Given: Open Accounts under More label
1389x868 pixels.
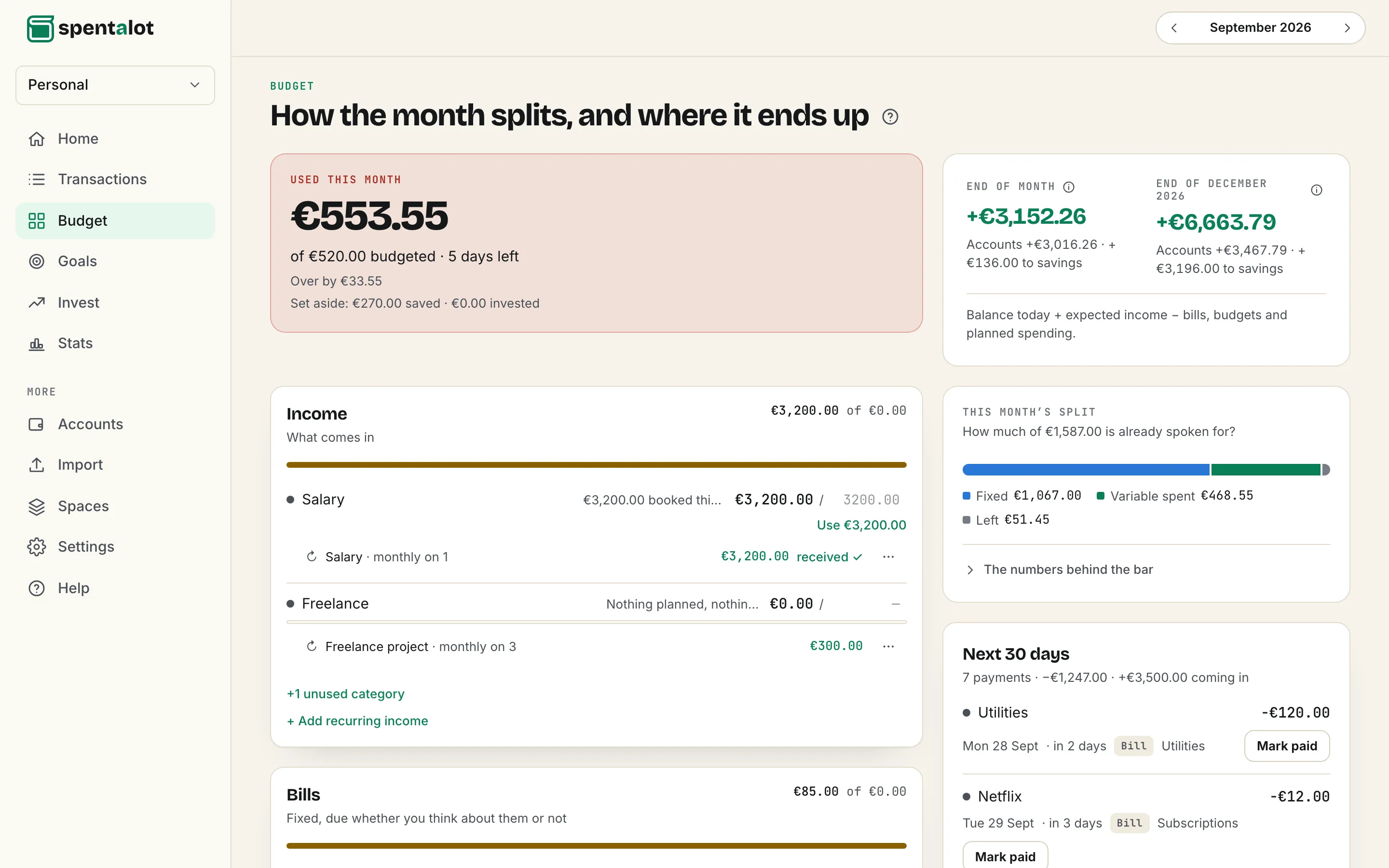Looking at the screenshot, I should (91, 424).
